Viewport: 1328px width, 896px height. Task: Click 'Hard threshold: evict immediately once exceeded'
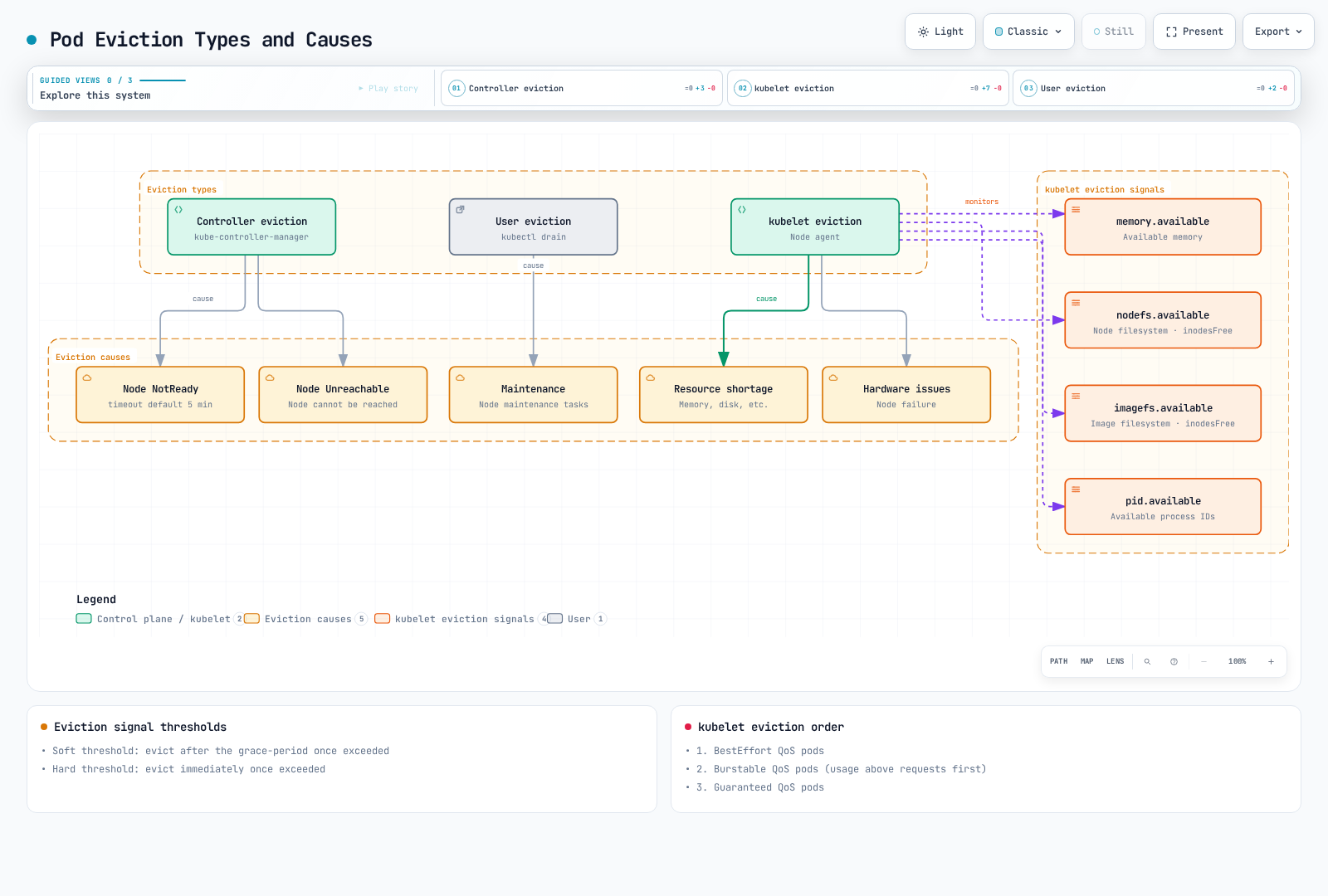click(189, 769)
